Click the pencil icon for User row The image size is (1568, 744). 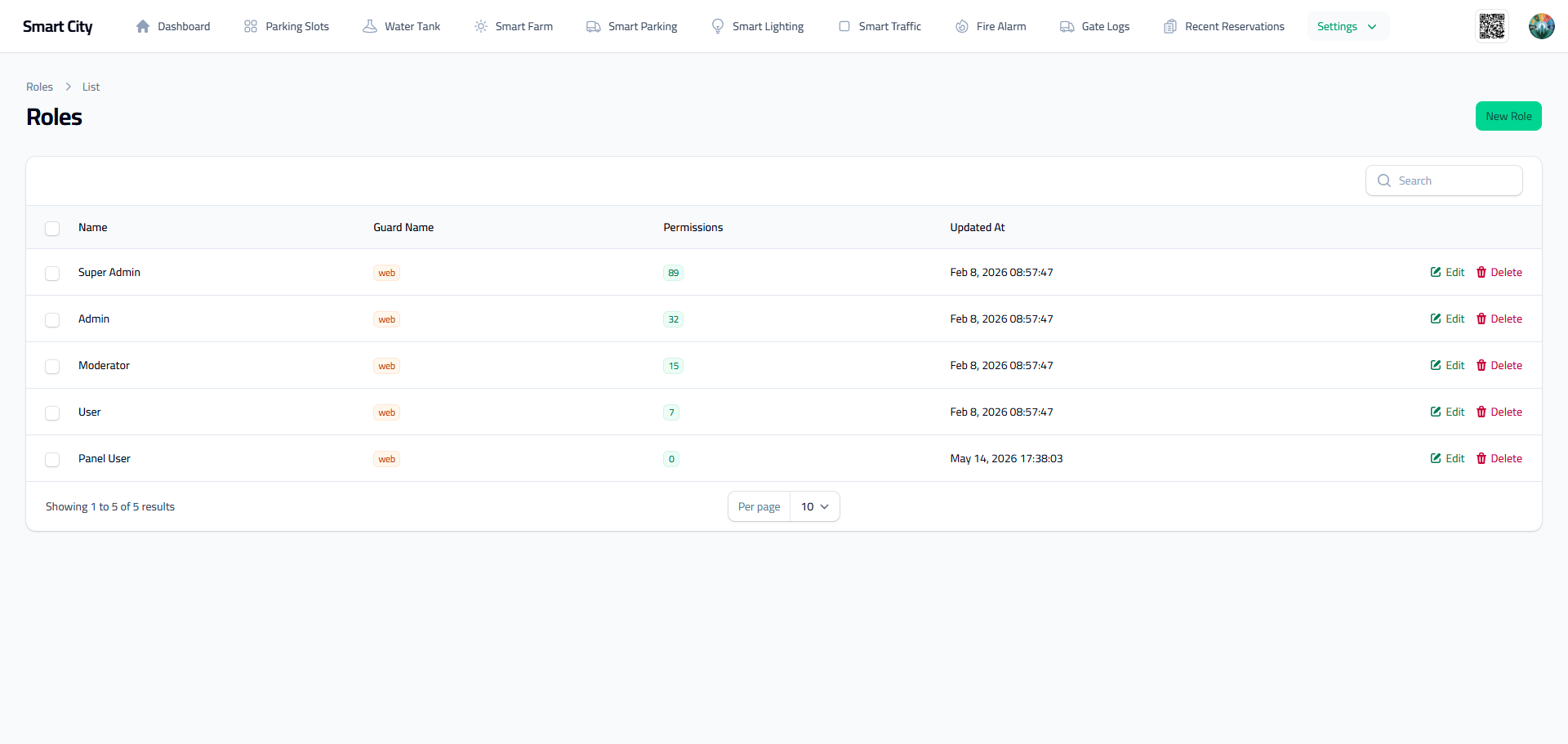(1436, 412)
